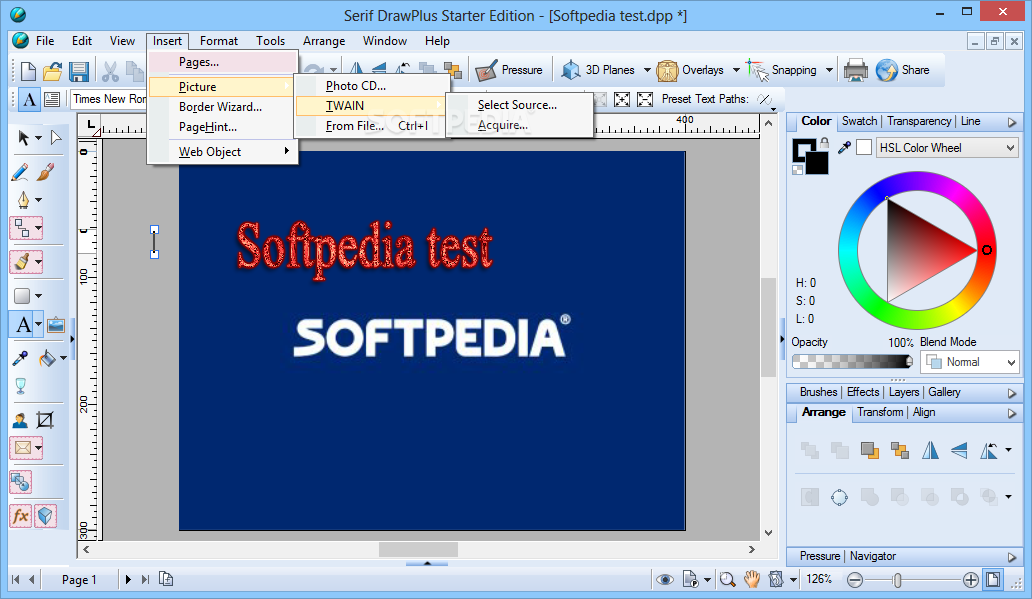Select the Color Picker eyedropper tool
Screen dimensions: 1032x599
(20, 358)
